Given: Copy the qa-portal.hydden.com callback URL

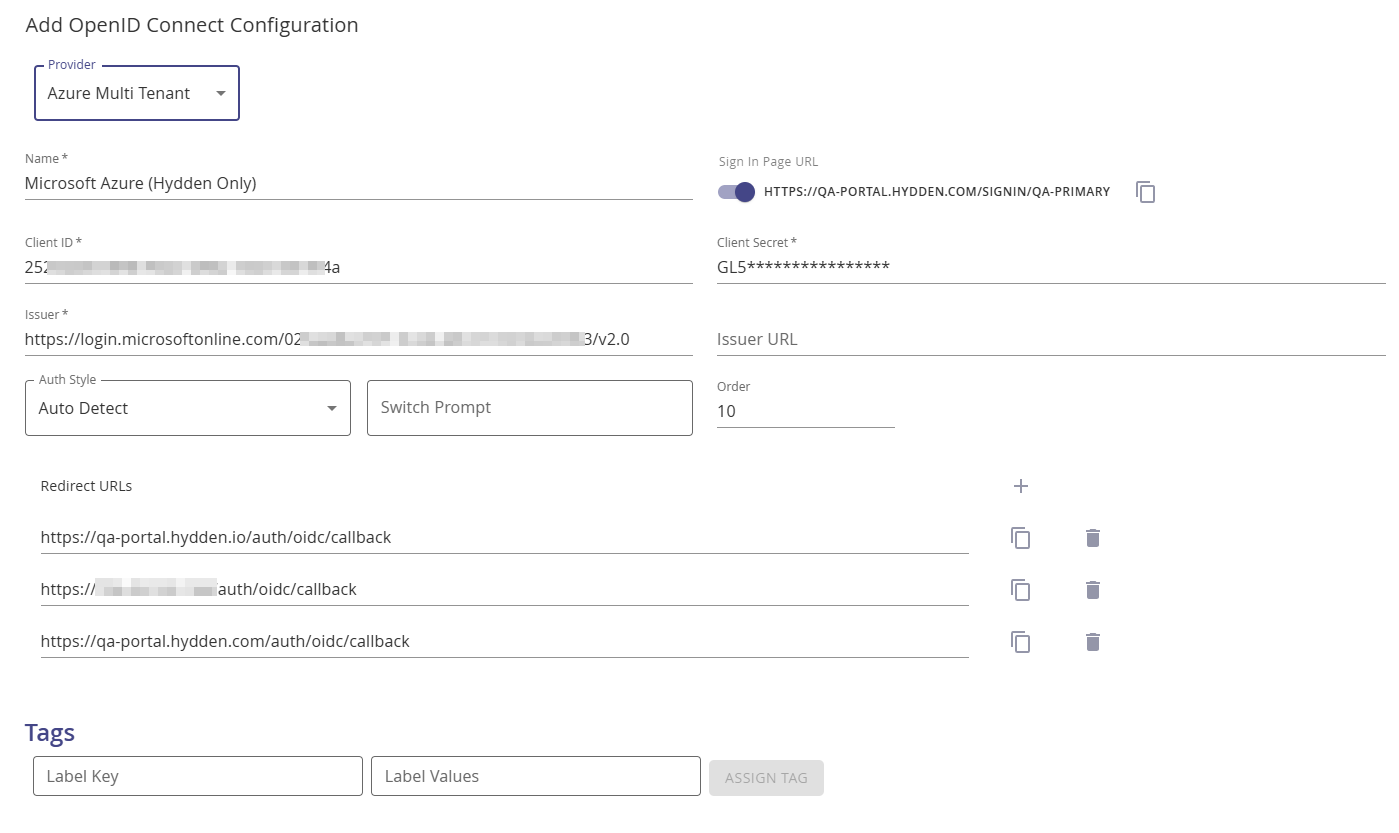Looking at the screenshot, I should (1020, 641).
